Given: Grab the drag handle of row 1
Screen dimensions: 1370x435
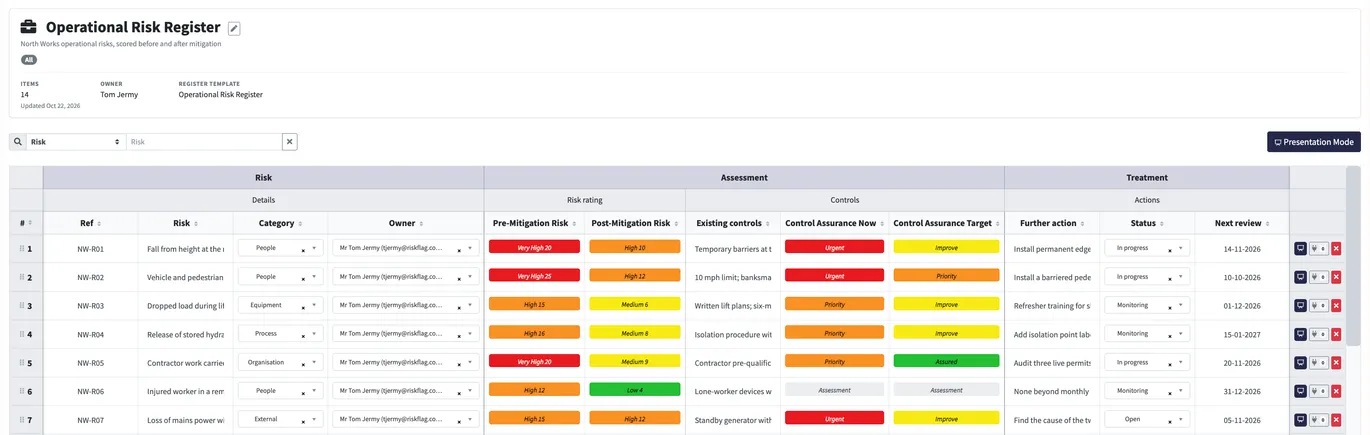Looking at the screenshot, I should pos(22,249).
